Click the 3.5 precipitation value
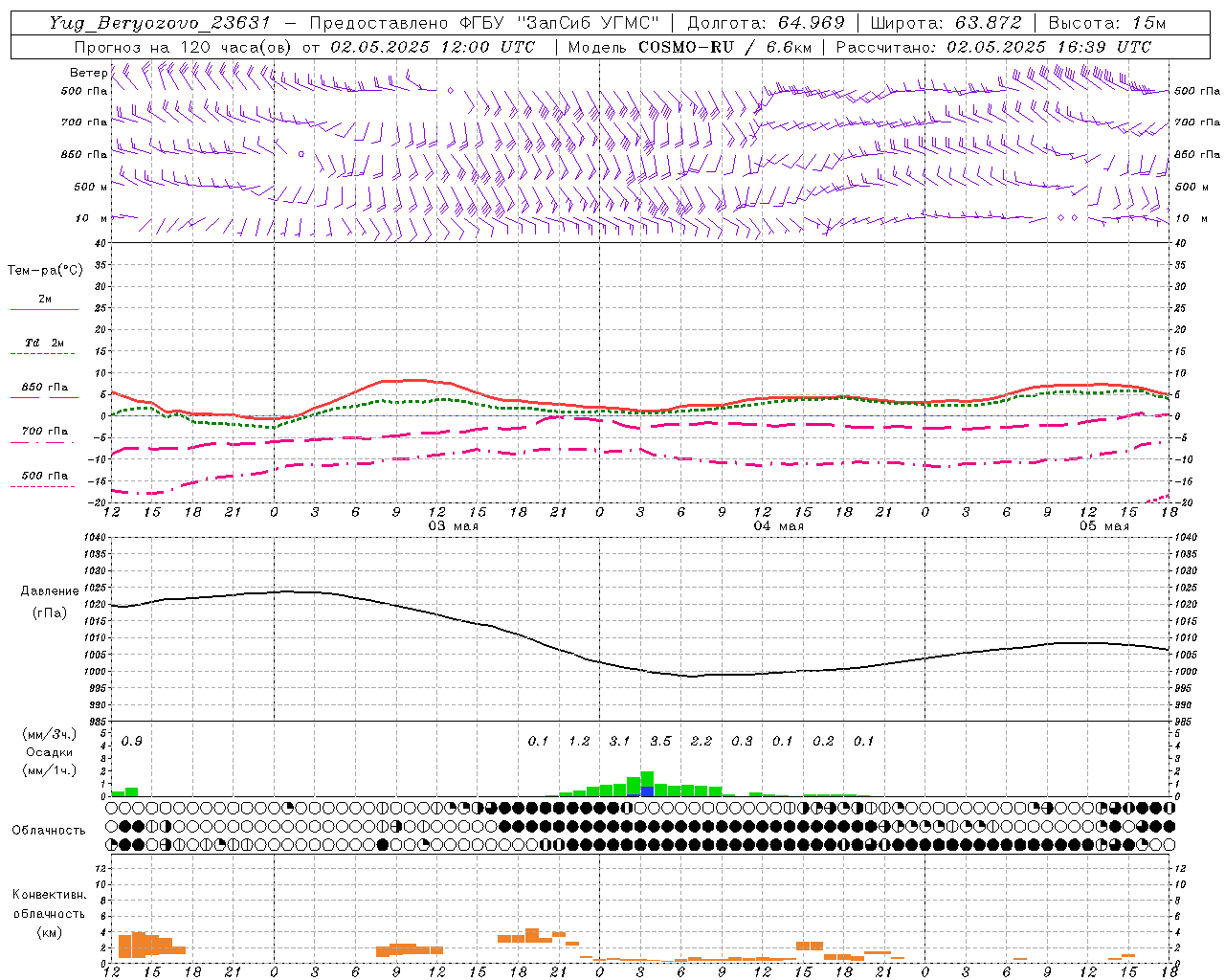This screenshot has height=980, width=1225. 660,742
